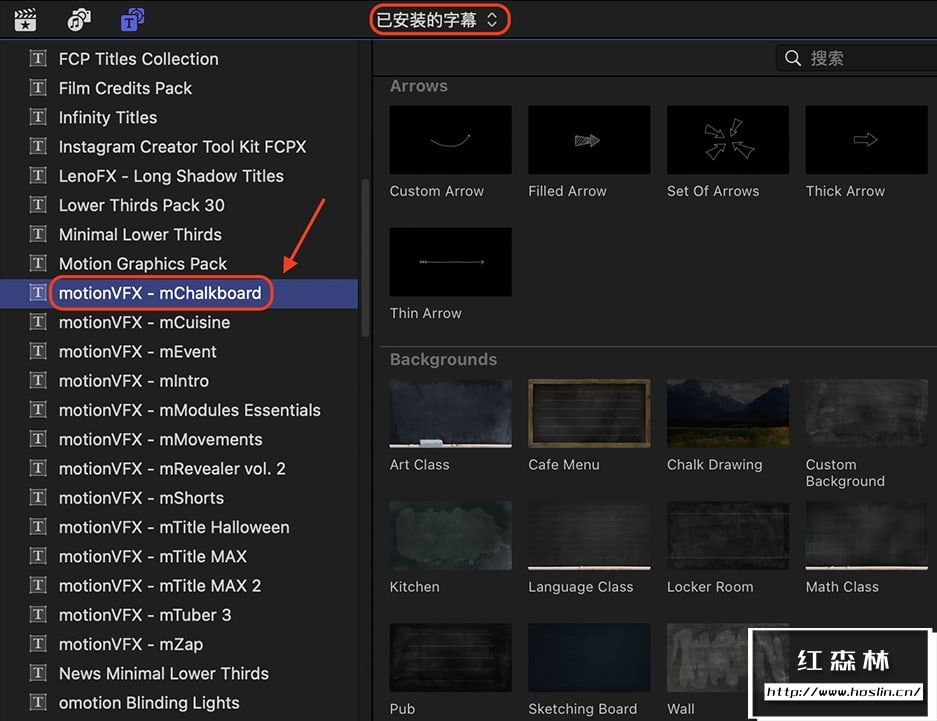This screenshot has height=721, width=937.
Task: Select motionVFX - mIntro category
Action: pyautogui.click(x=134, y=381)
